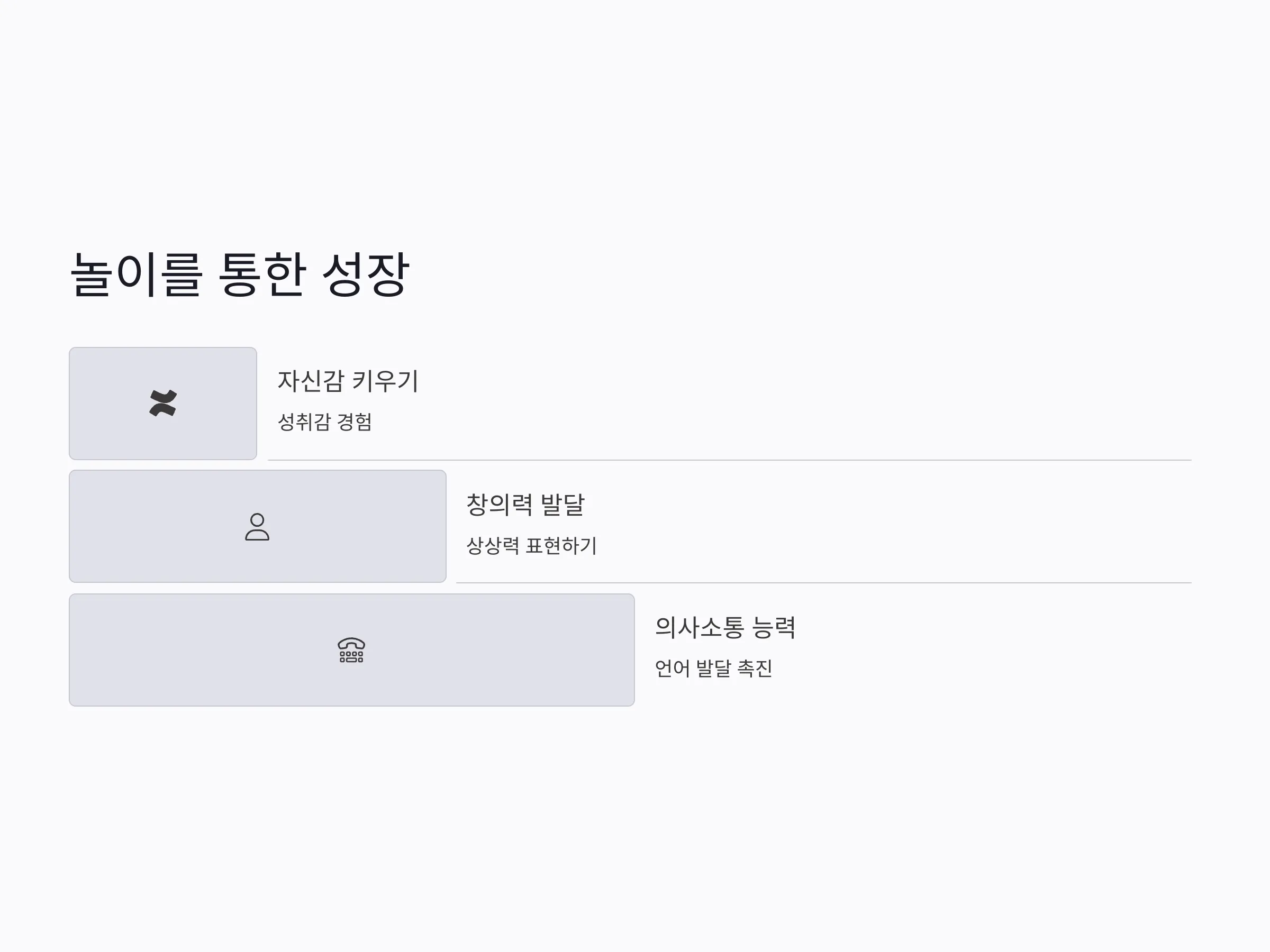
Task: Select the smallest gray box with logo
Action: coord(163,404)
